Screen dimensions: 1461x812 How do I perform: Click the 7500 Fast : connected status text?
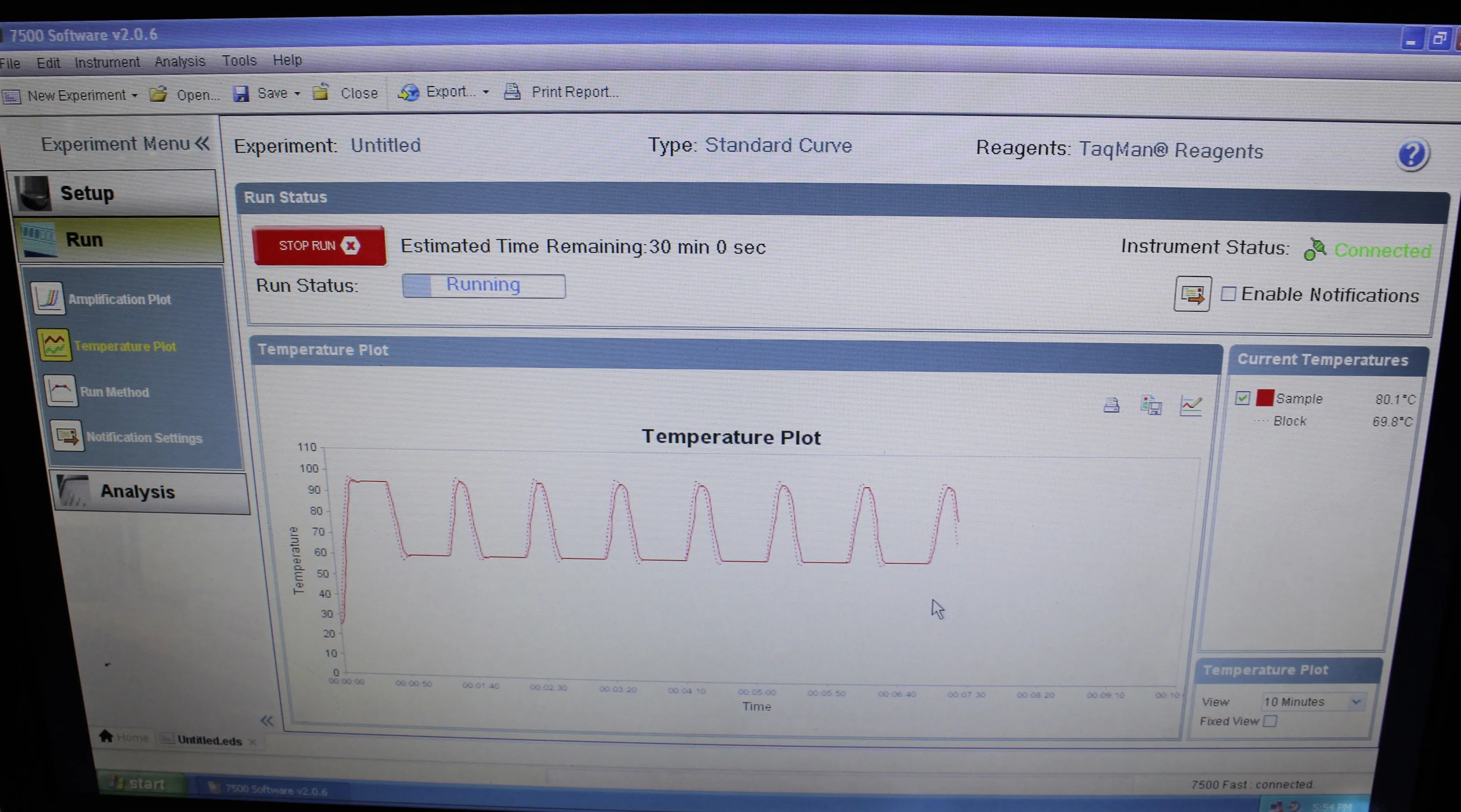pos(1252,784)
